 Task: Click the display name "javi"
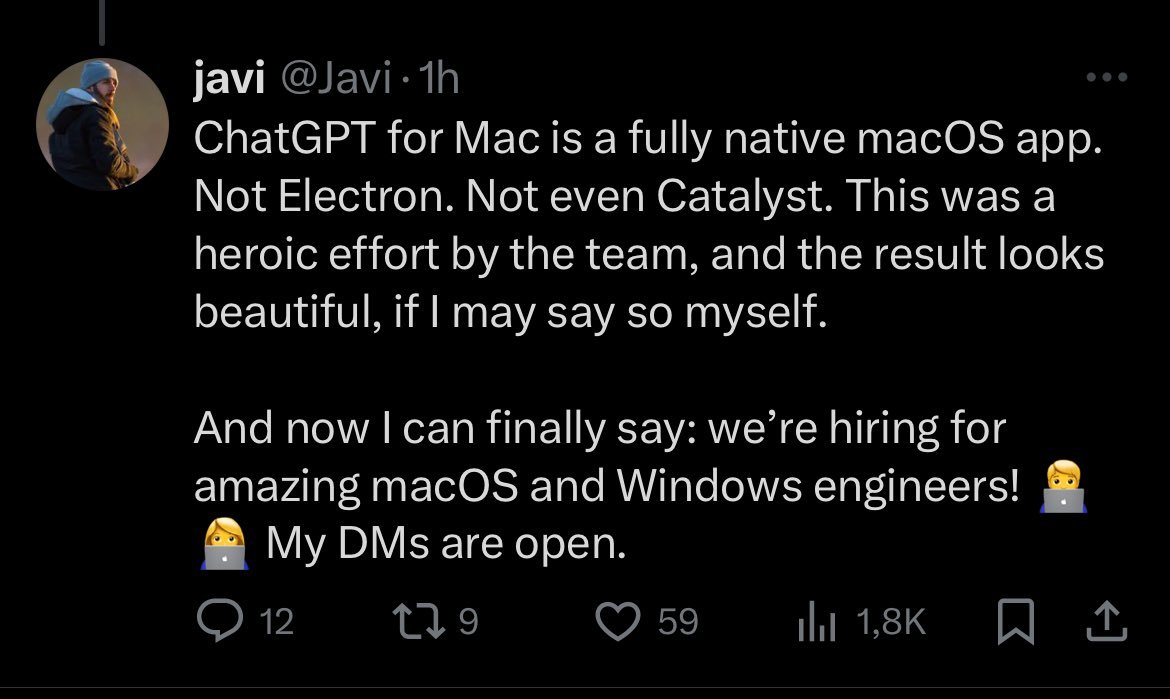[228, 78]
